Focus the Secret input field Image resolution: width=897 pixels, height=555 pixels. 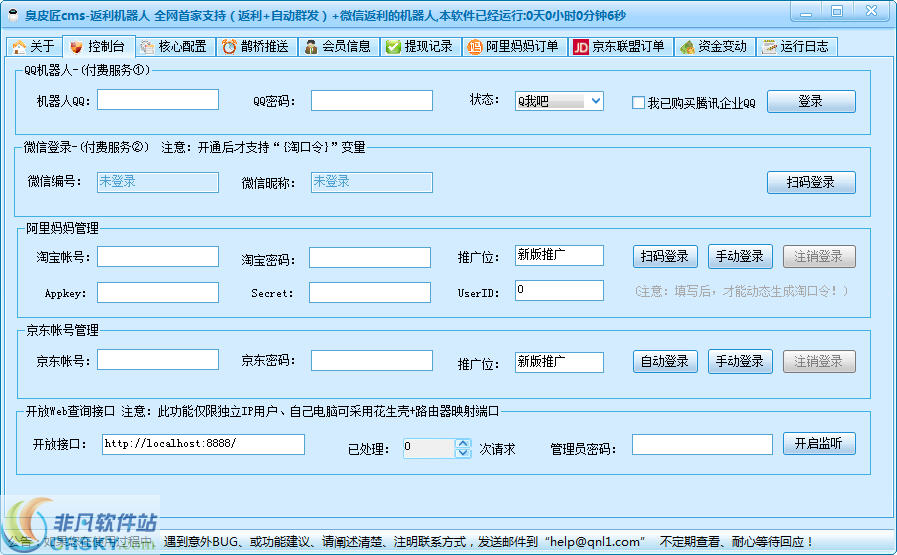[370, 292]
